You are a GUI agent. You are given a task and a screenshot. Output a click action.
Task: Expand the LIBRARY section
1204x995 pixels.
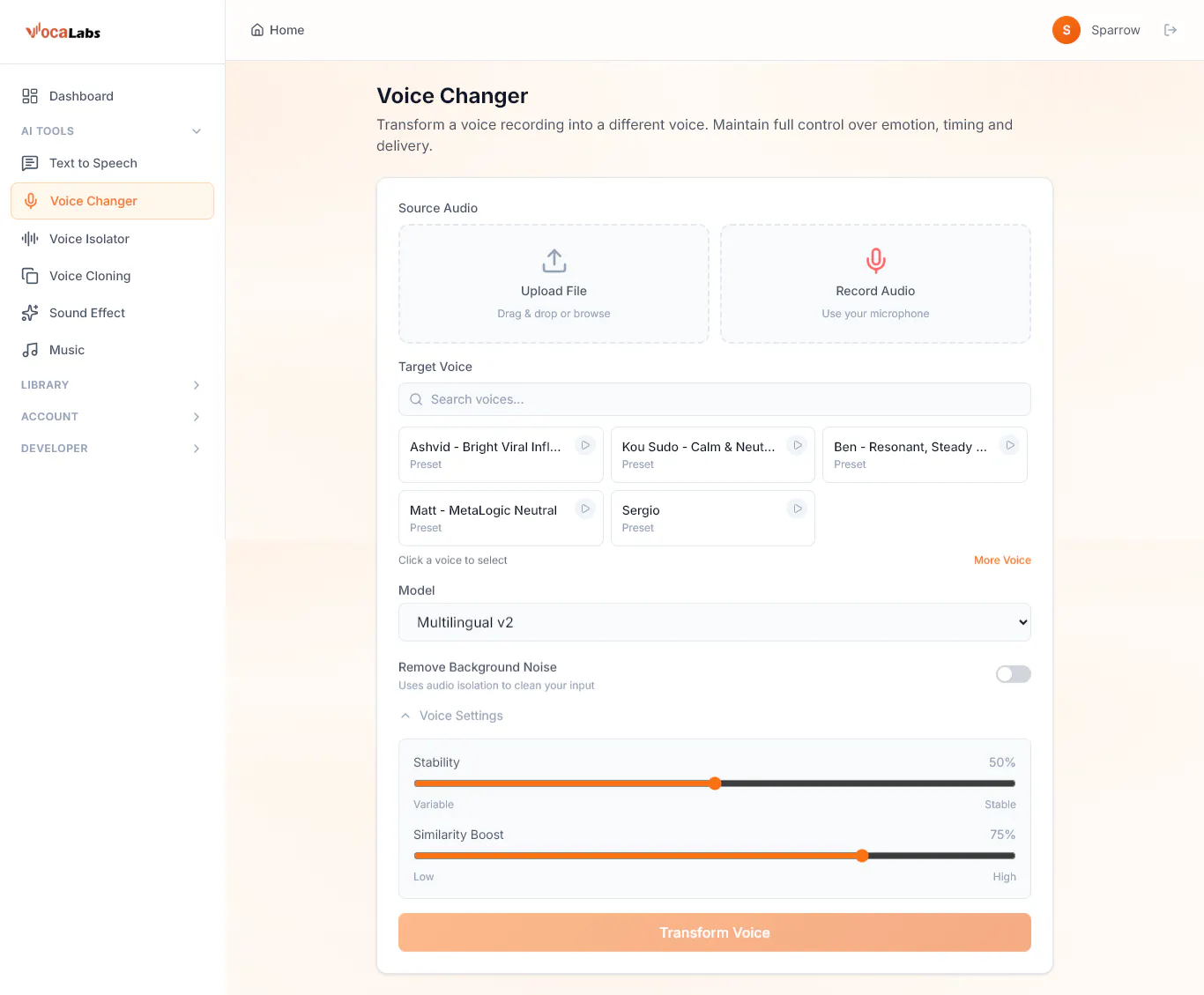pos(112,385)
